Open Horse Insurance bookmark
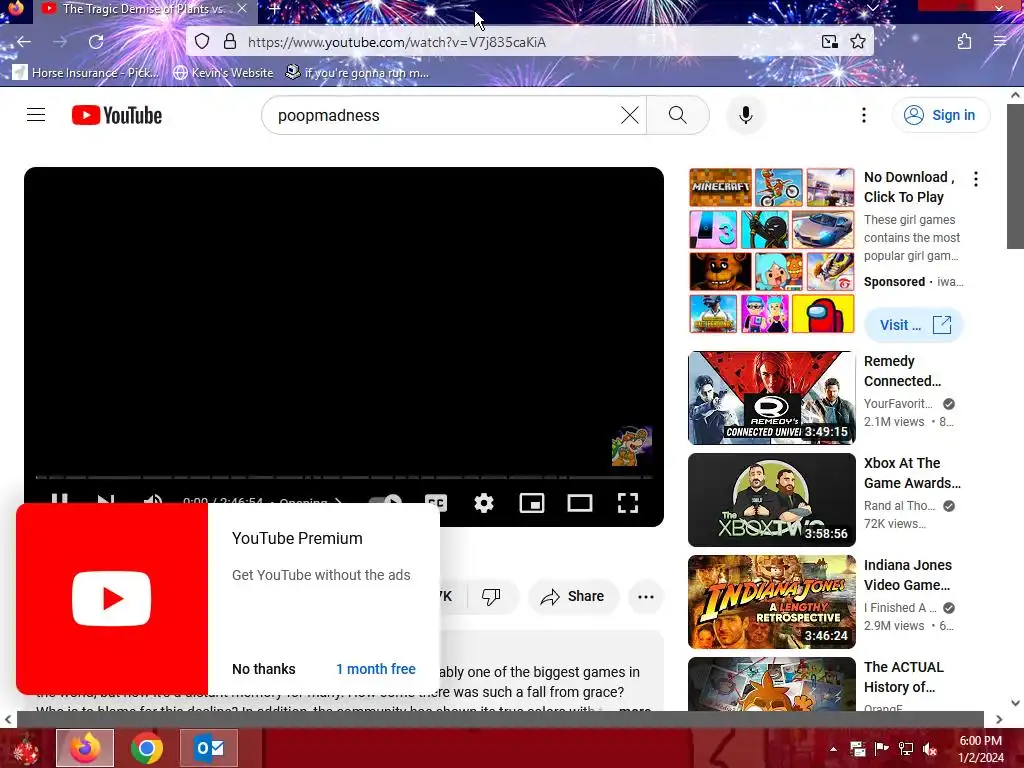Screen dimensions: 1024x768 86,72
